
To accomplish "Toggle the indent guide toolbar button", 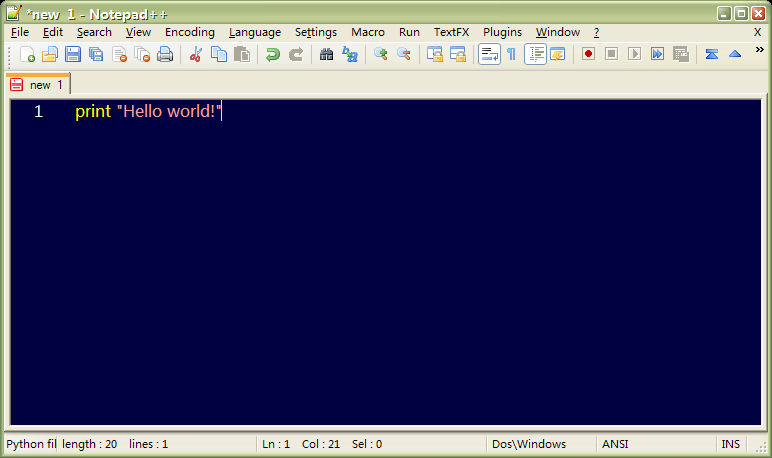I will (x=535, y=54).
